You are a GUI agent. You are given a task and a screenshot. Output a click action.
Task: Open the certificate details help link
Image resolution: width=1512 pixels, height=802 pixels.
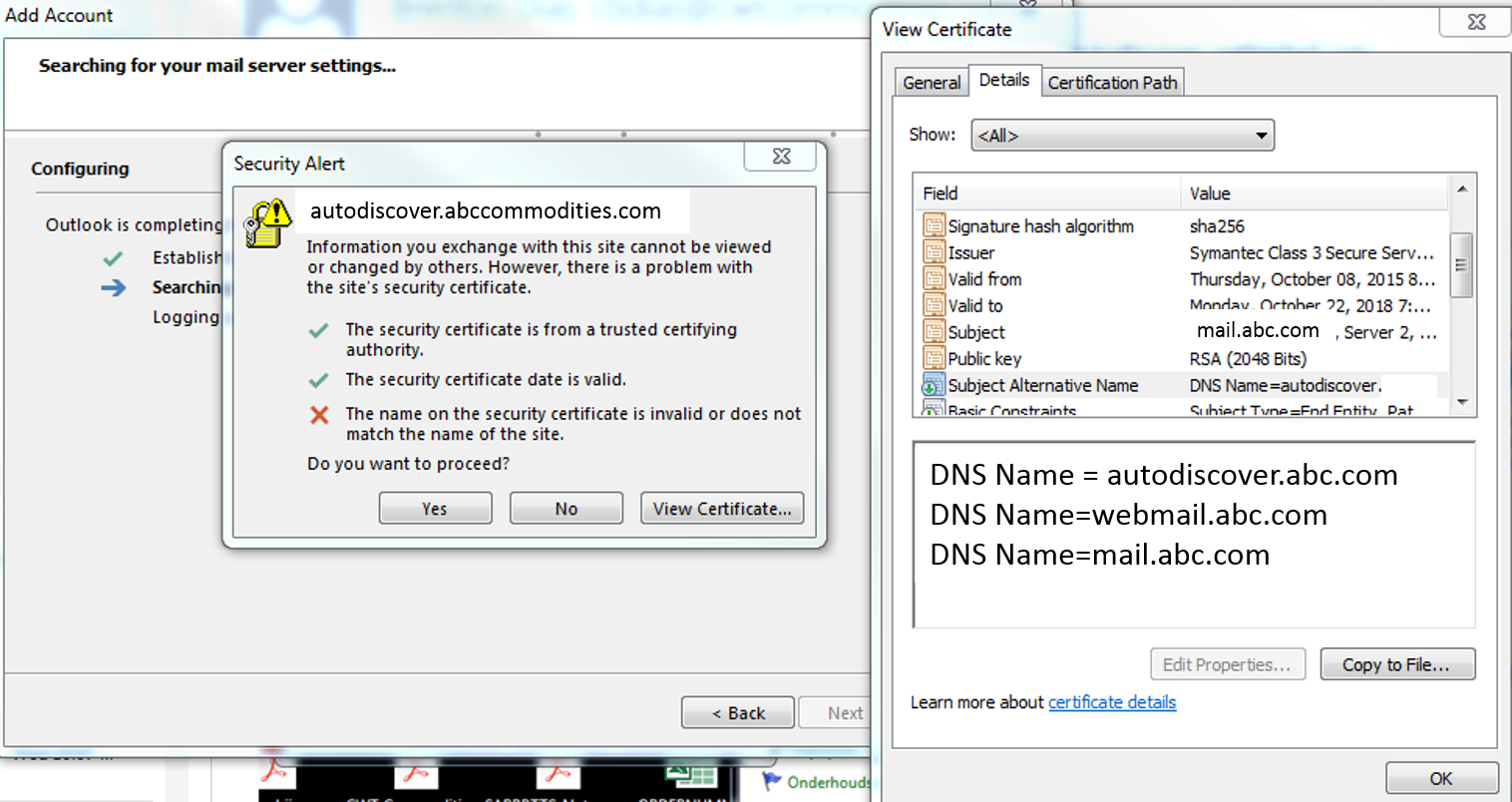click(x=1111, y=702)
